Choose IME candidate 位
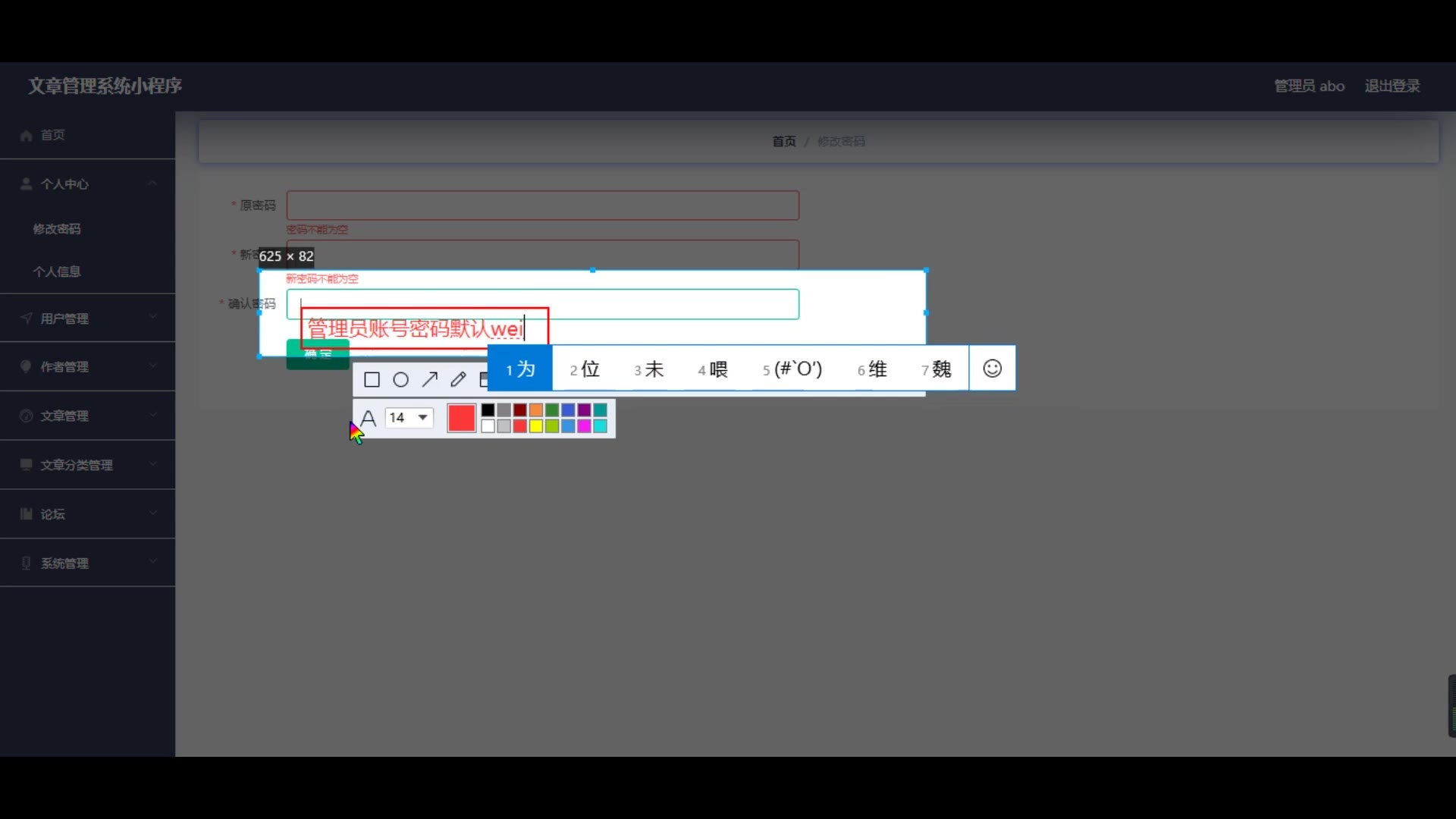Viewport: 1456px width, 819px height. point(585,369)
